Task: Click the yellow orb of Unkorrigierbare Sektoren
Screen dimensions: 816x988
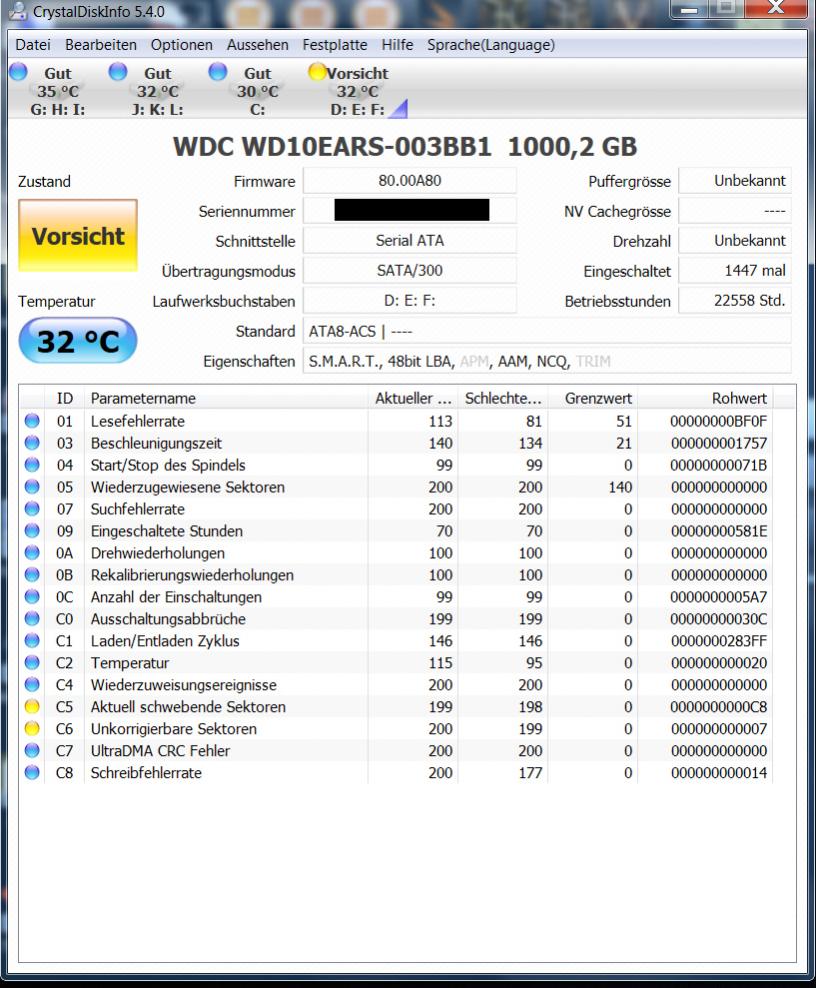Action: (32, 728)
